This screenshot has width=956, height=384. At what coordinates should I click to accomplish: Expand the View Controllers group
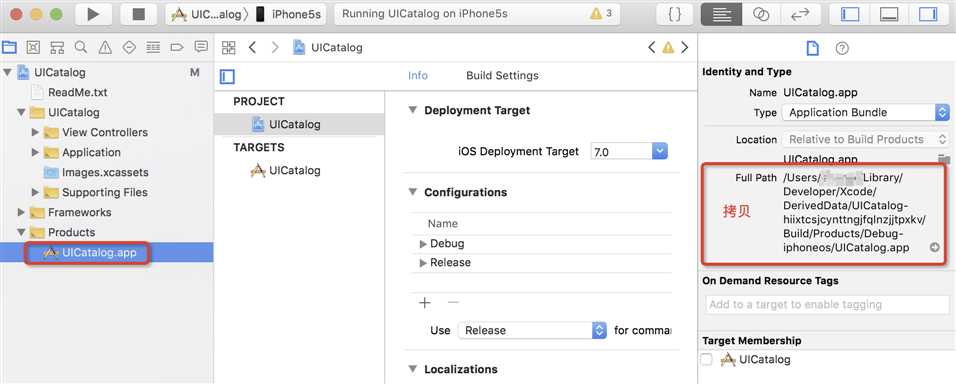pos(35,132)
